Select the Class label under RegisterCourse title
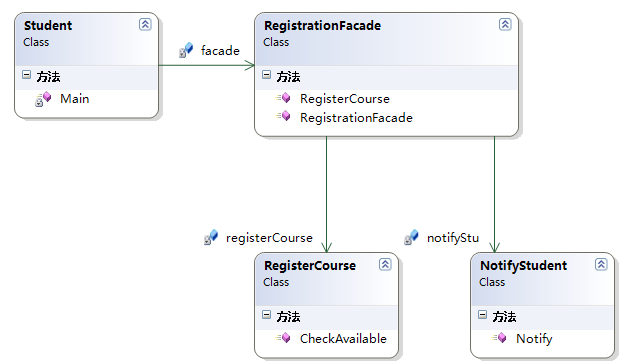Viewport: 626px width, 363px height. [276, 282]
